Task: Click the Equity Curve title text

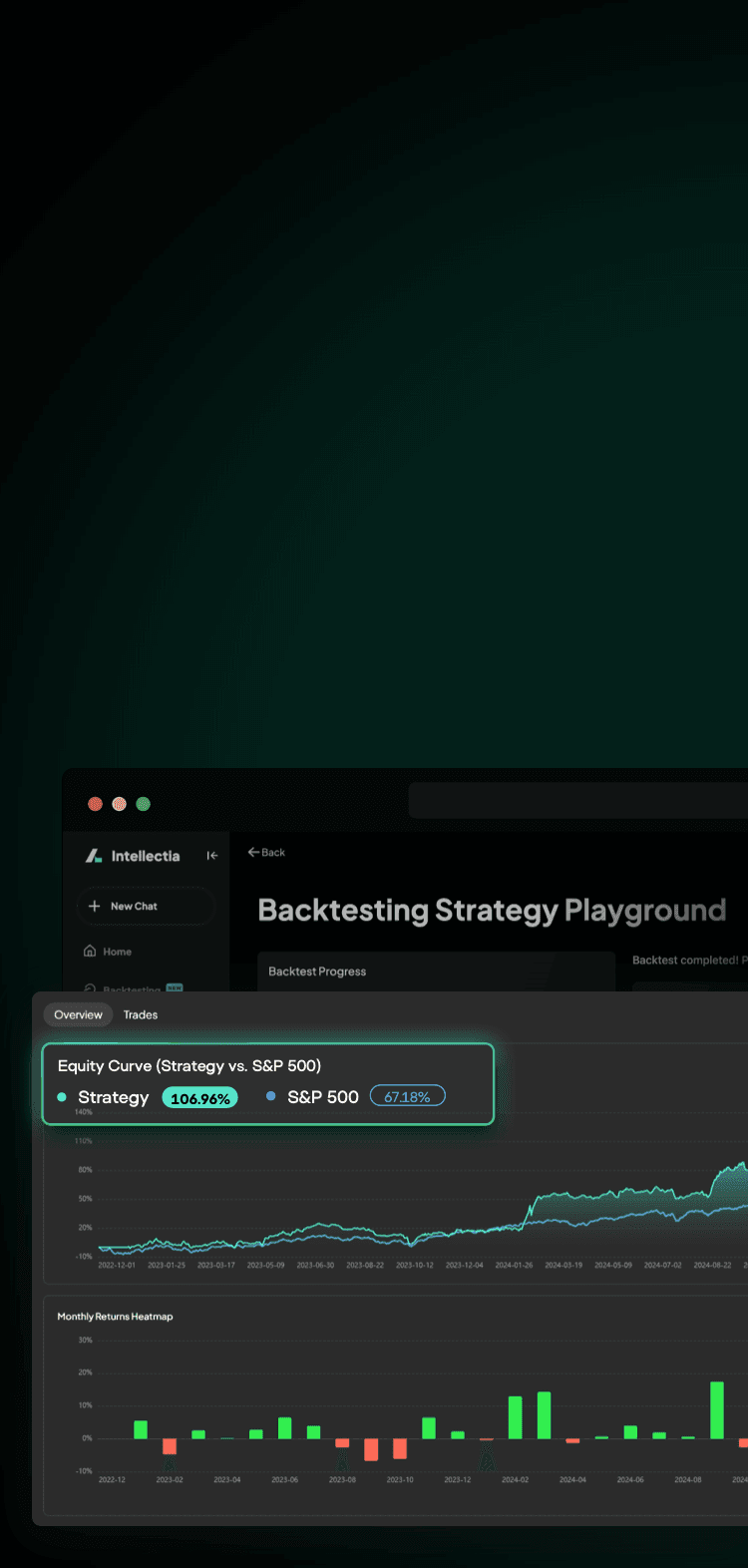Action: (x=189, y=1066)
